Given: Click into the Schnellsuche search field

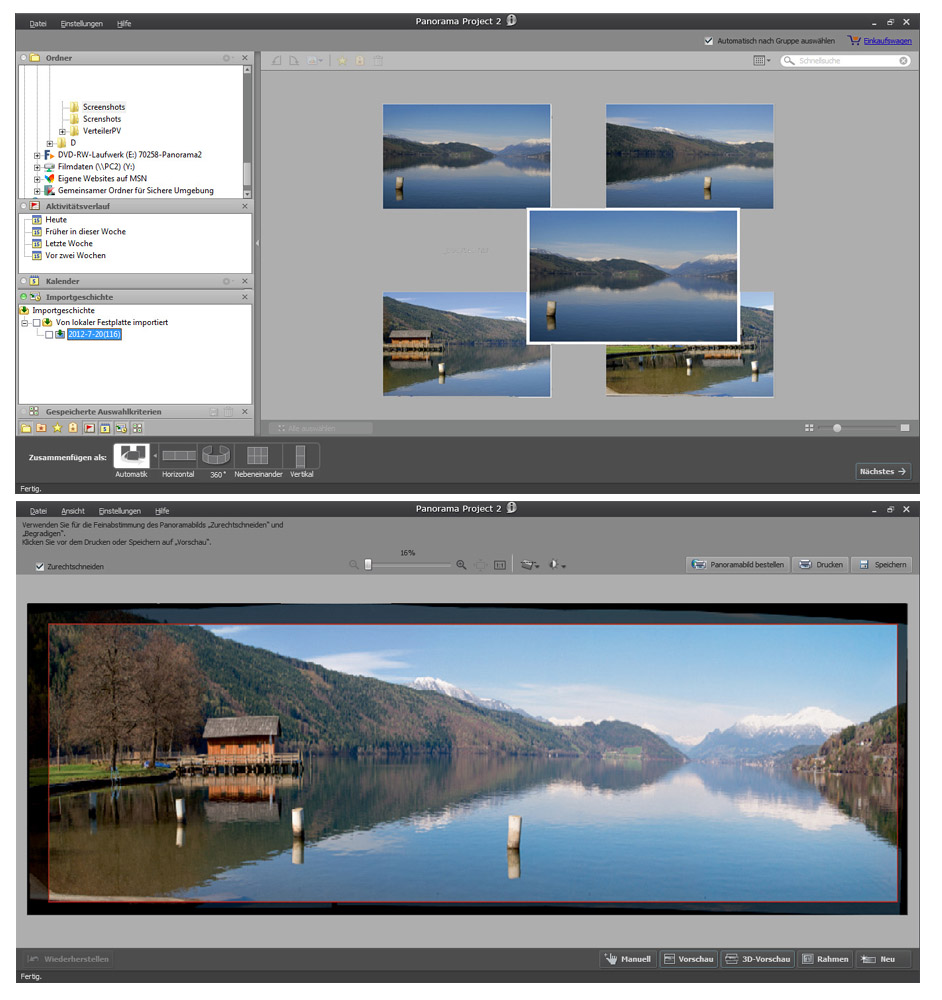Looking at the screenshot, I should [x=846, y=61].
